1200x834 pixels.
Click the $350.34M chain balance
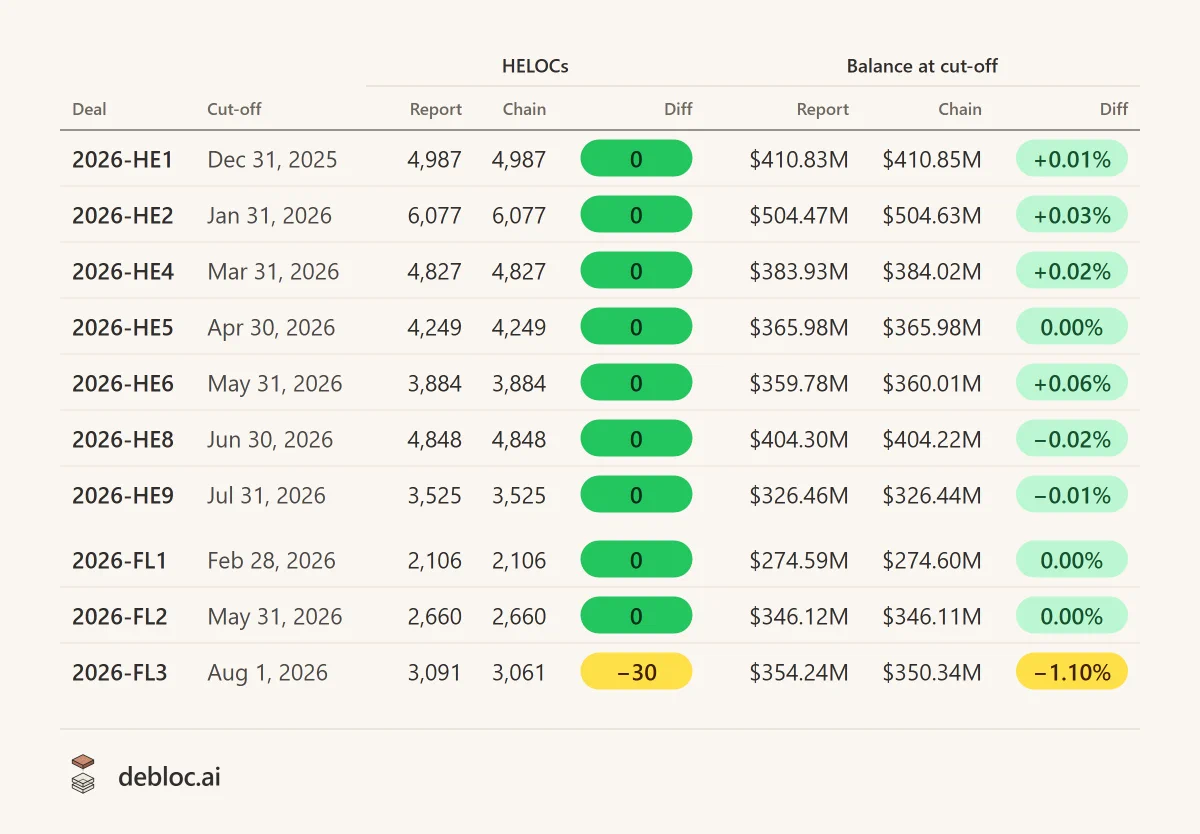(932, 672)
